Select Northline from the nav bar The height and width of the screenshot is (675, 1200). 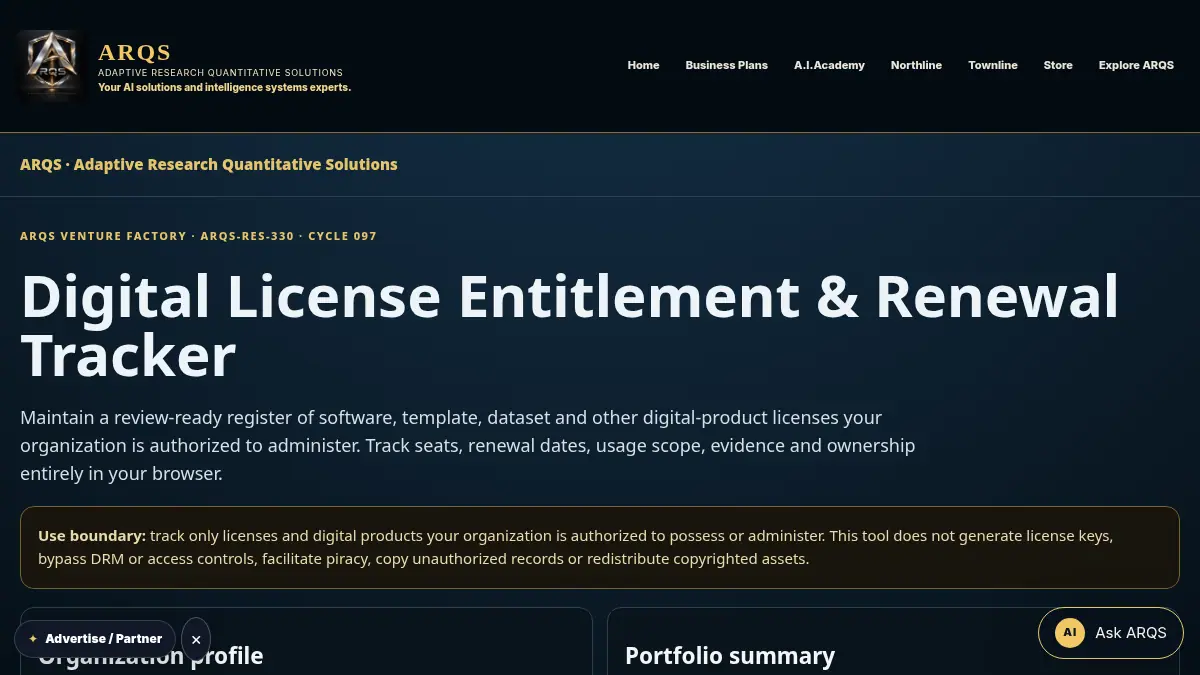tap(916, 65)
